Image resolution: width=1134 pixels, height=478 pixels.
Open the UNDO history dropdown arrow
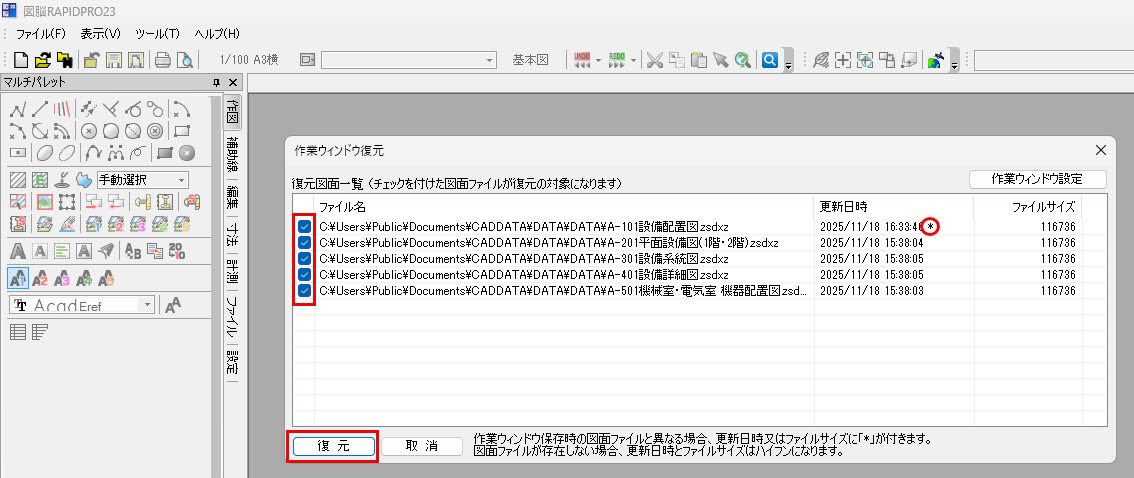click(x=598, y=61)
